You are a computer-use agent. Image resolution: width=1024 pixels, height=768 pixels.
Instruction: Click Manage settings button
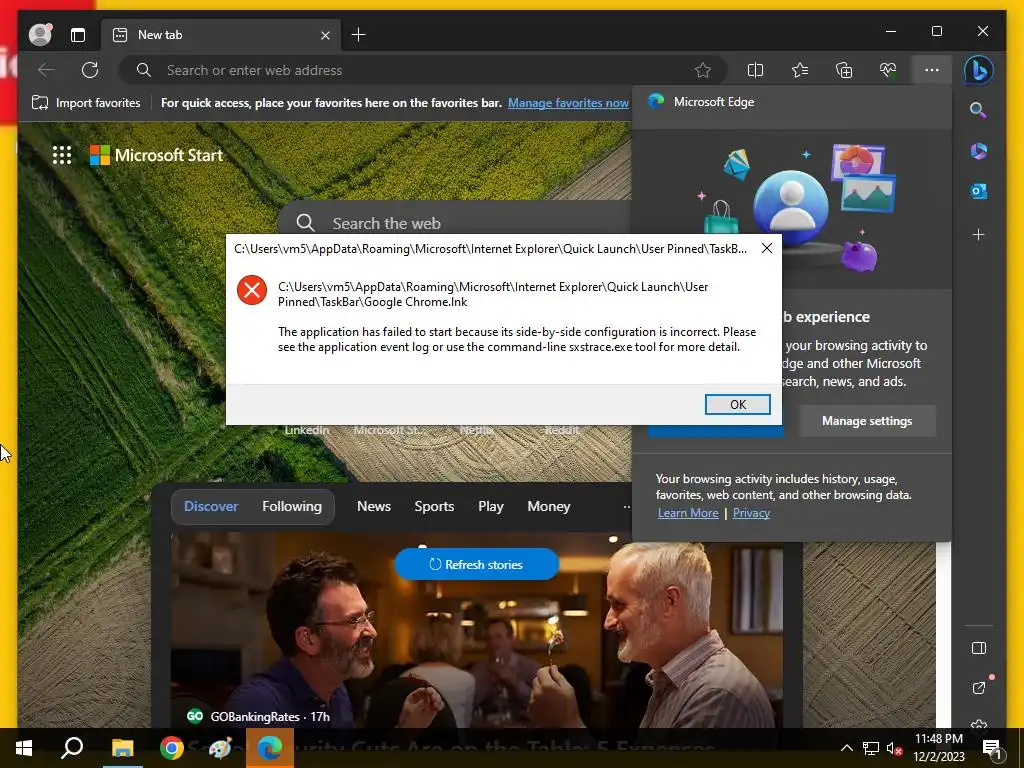867,421
